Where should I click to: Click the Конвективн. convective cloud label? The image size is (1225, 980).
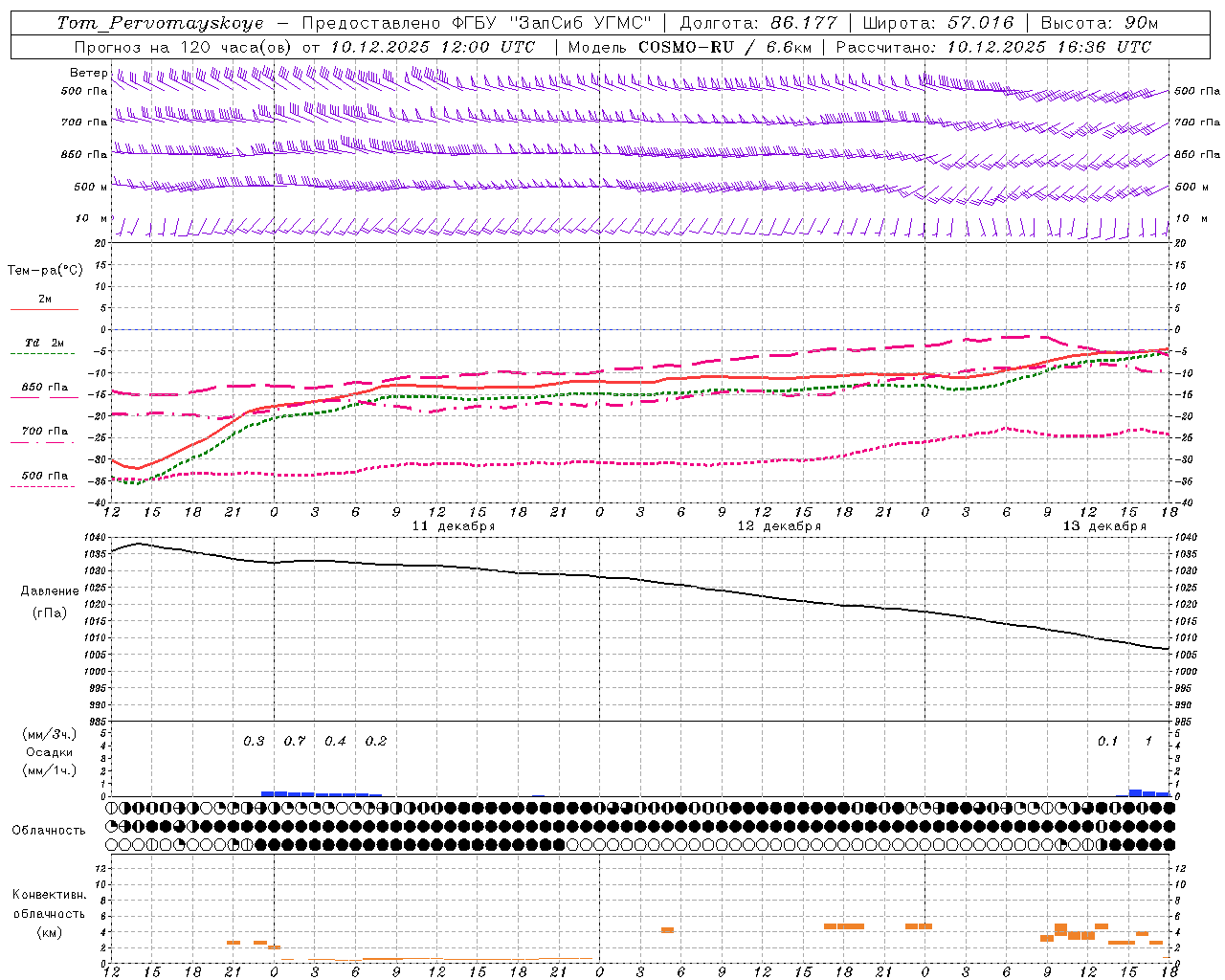(49, 895)
